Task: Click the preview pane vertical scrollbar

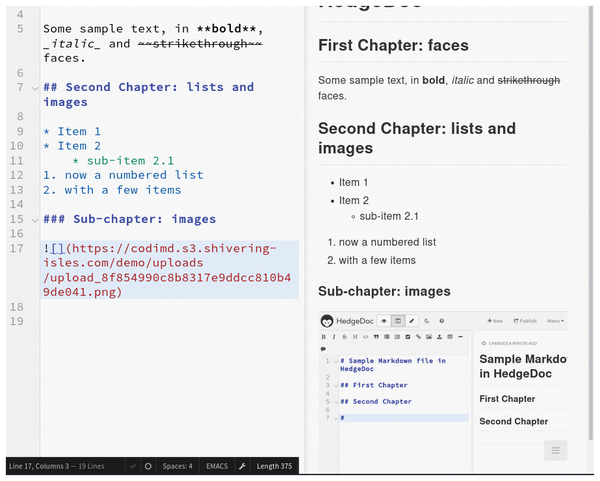Action: (590, 222)
